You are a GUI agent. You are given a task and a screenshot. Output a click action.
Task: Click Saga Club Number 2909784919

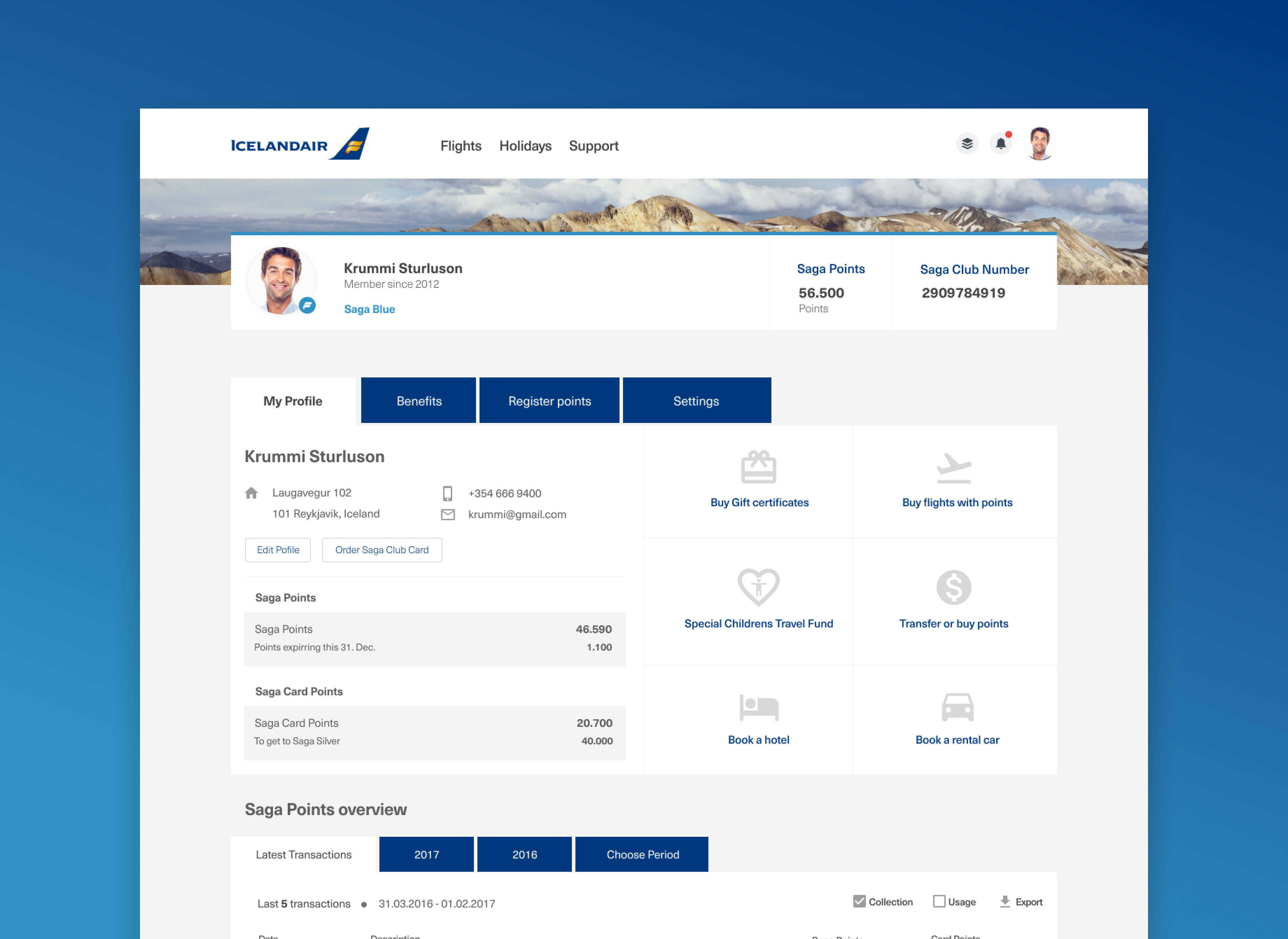[x=964, y=293]
